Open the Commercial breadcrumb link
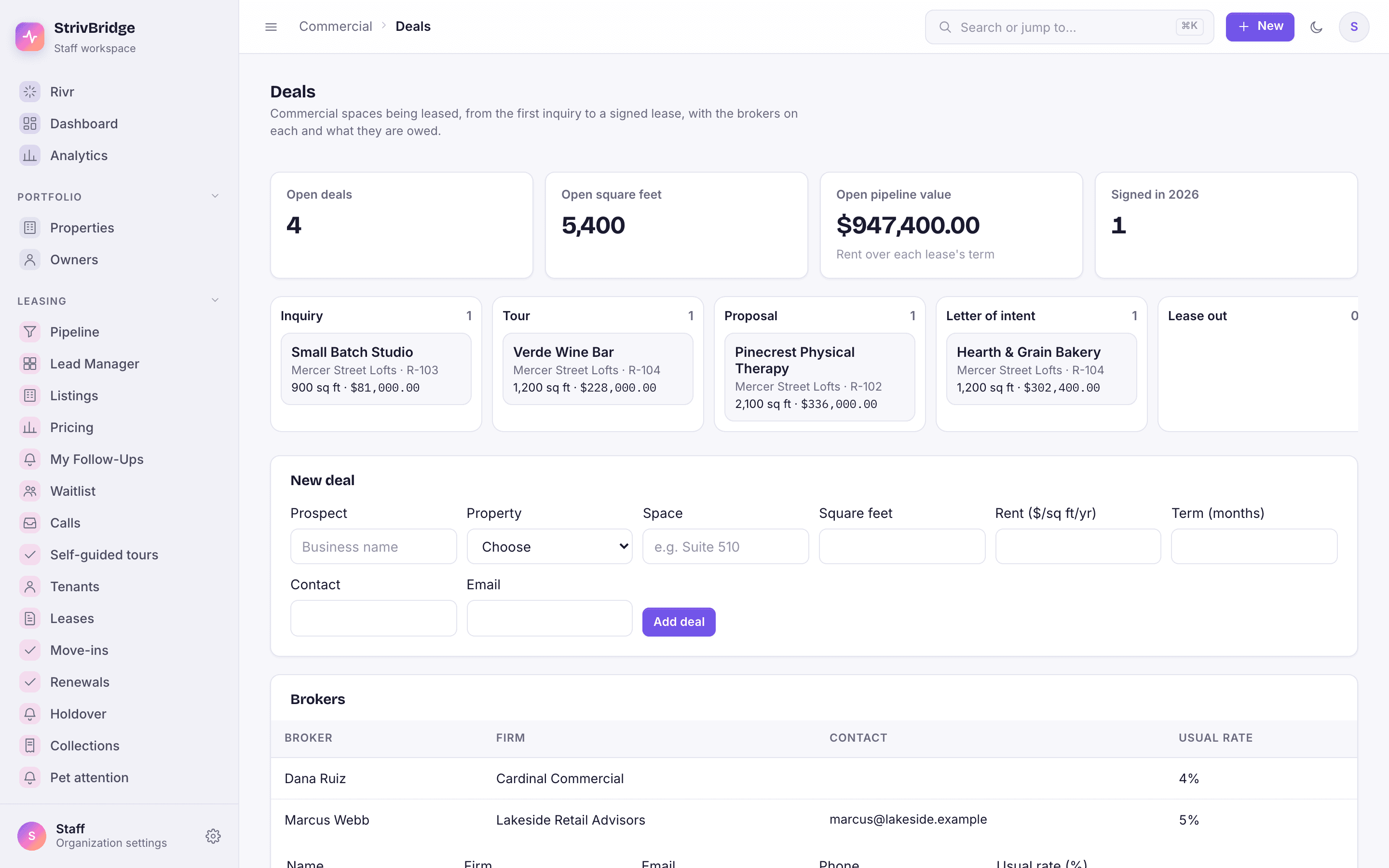The height and width of the screenshot is (868, 1389). click(335, 27)
